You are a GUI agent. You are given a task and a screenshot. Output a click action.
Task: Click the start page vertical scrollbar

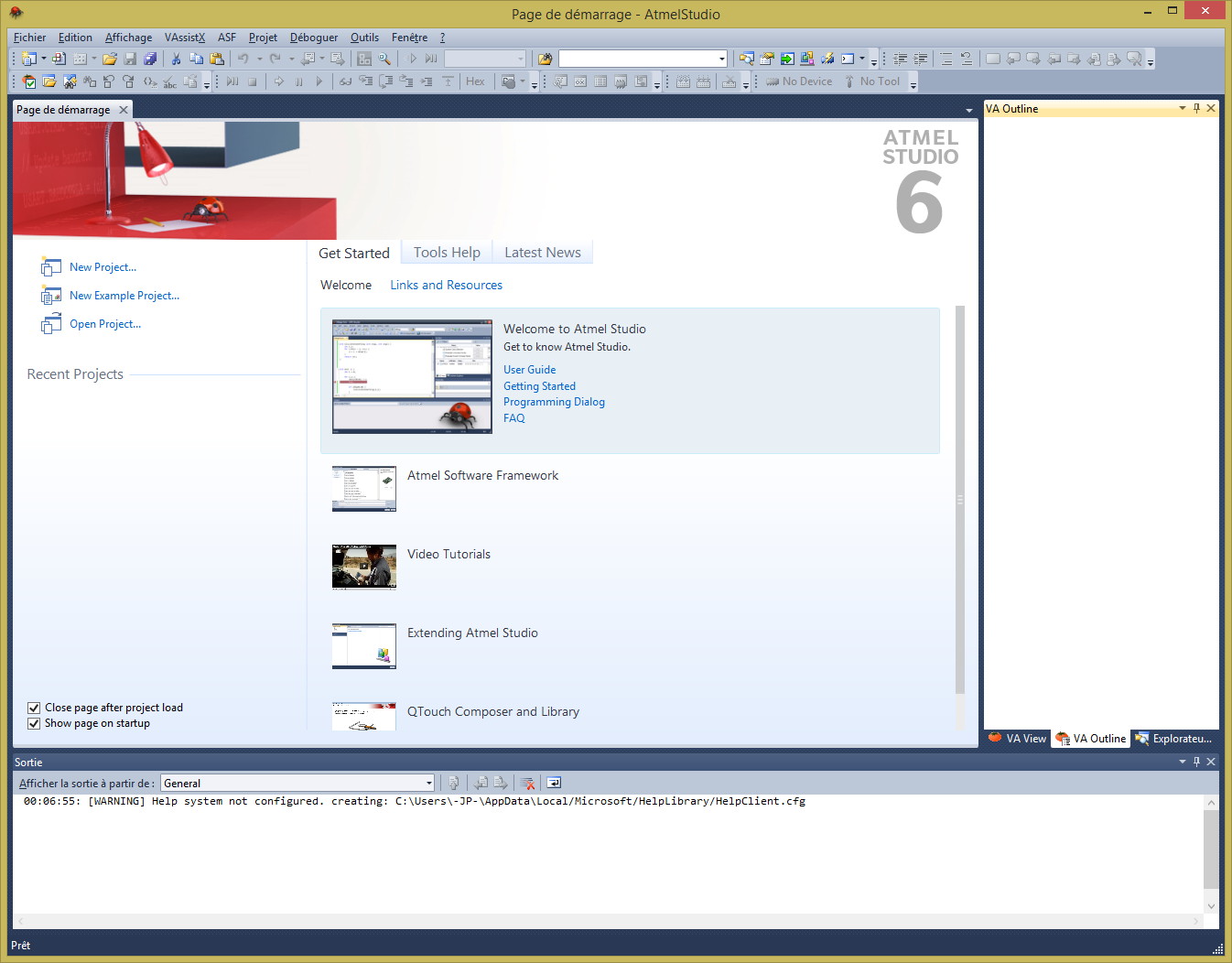point(959,499)
